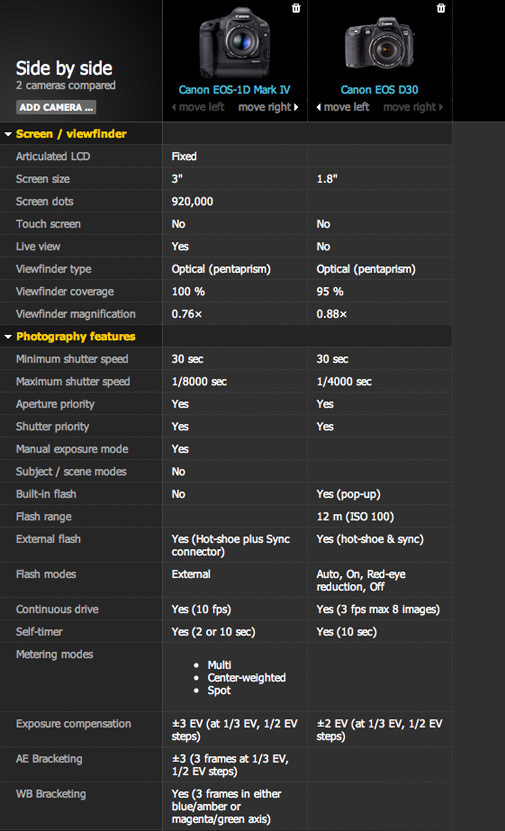Move Canon EOS D30 left
This screenshot has width=505, height=831.
pyautogui.click(x=343, y=107)
